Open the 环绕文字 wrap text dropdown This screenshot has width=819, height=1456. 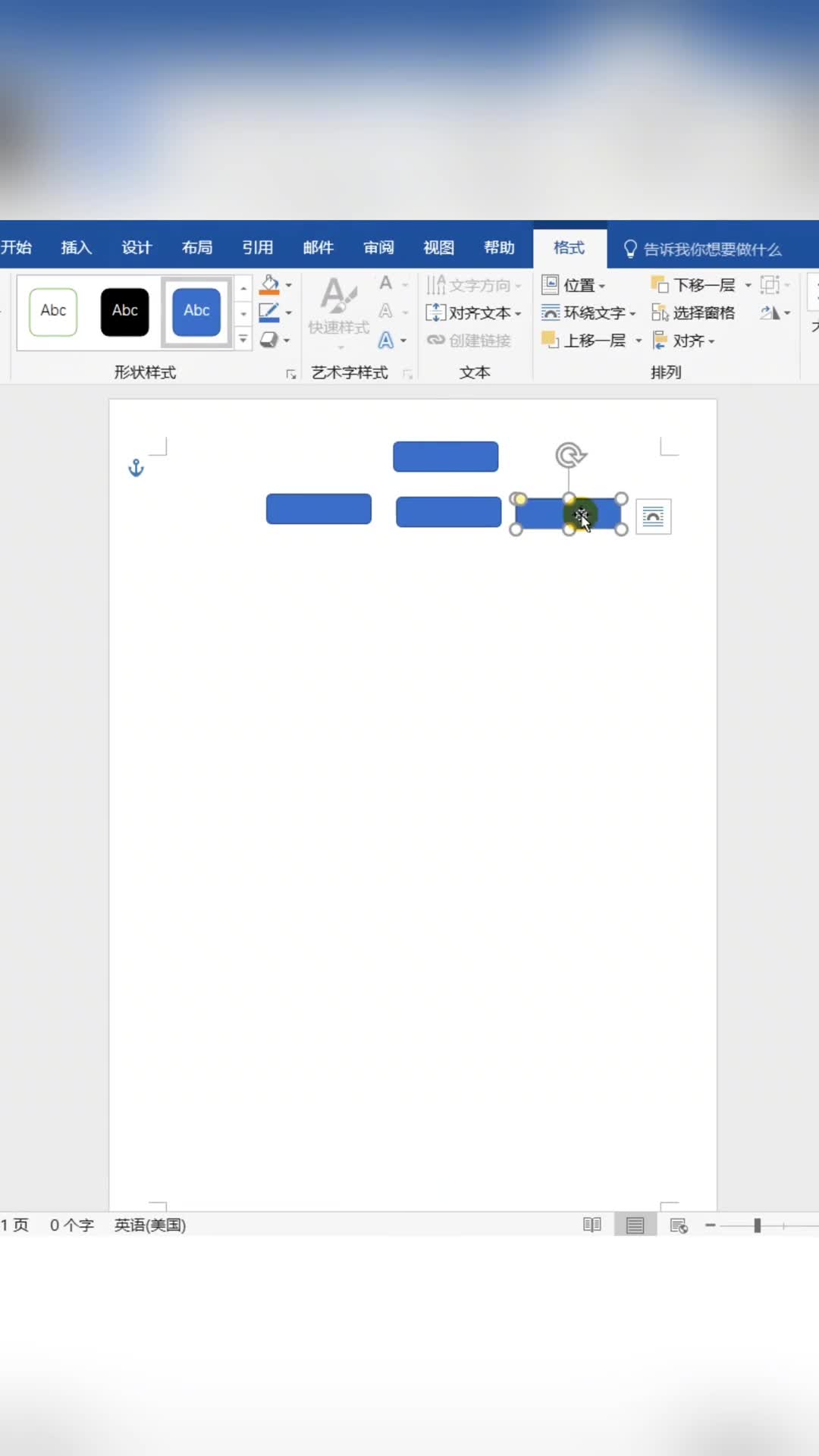(x=588, y=313)
